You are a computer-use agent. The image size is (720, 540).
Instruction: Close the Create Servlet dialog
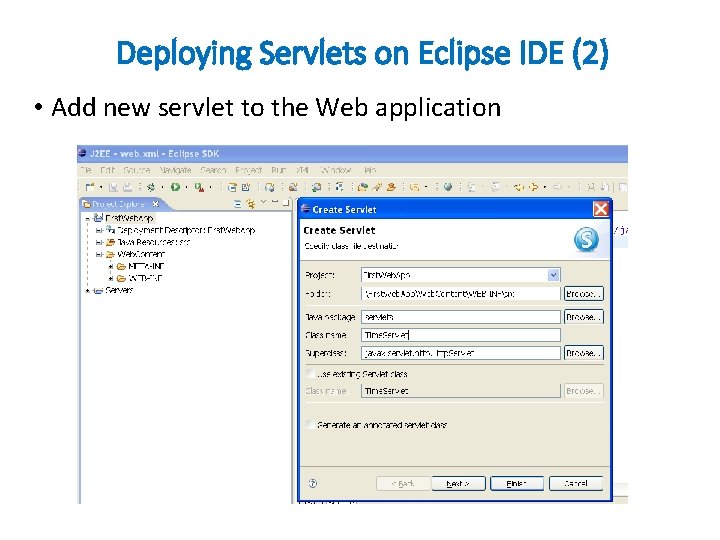tap(601, 209)
